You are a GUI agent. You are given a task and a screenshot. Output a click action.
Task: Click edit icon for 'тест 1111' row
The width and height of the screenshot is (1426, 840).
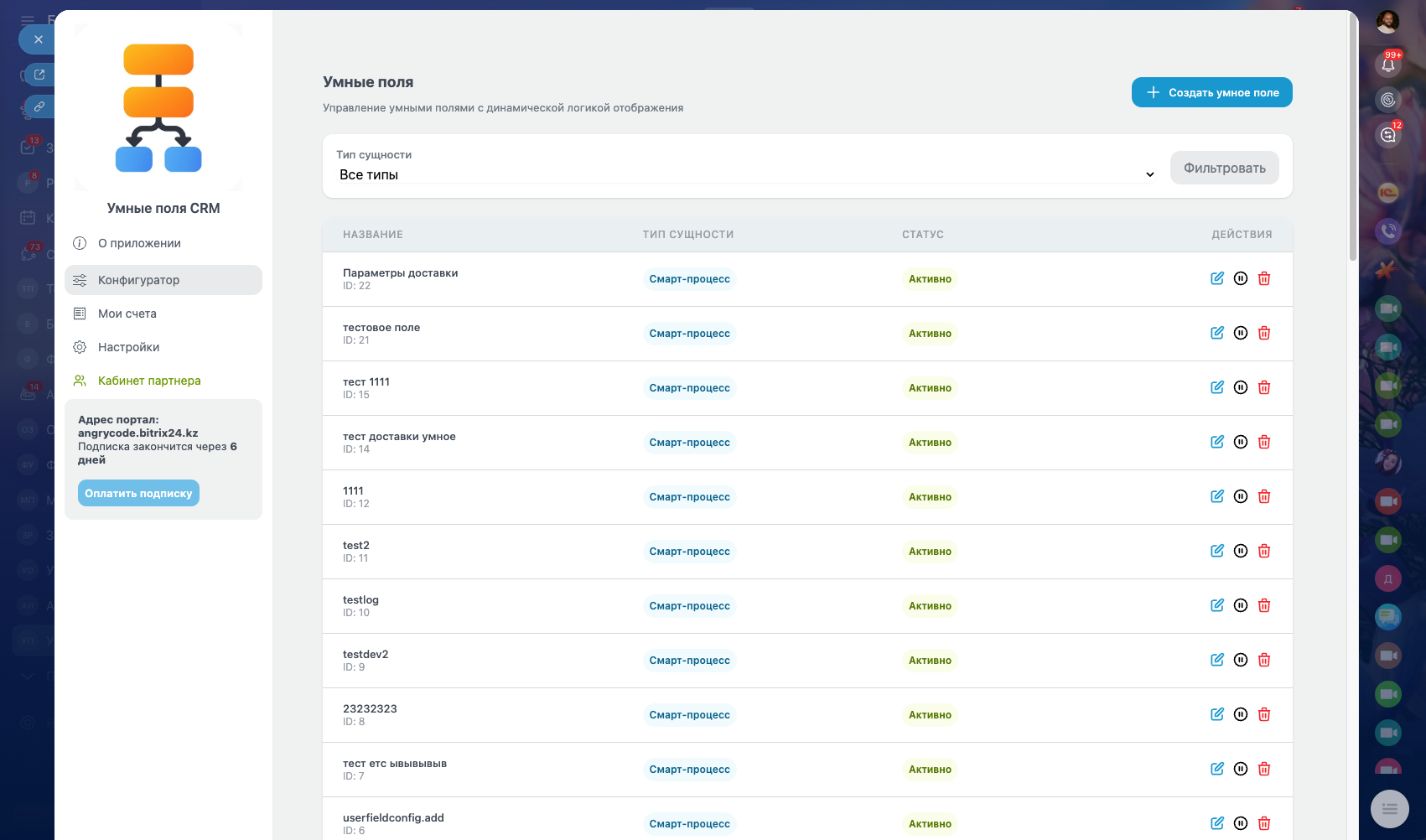pos(1216,387)
